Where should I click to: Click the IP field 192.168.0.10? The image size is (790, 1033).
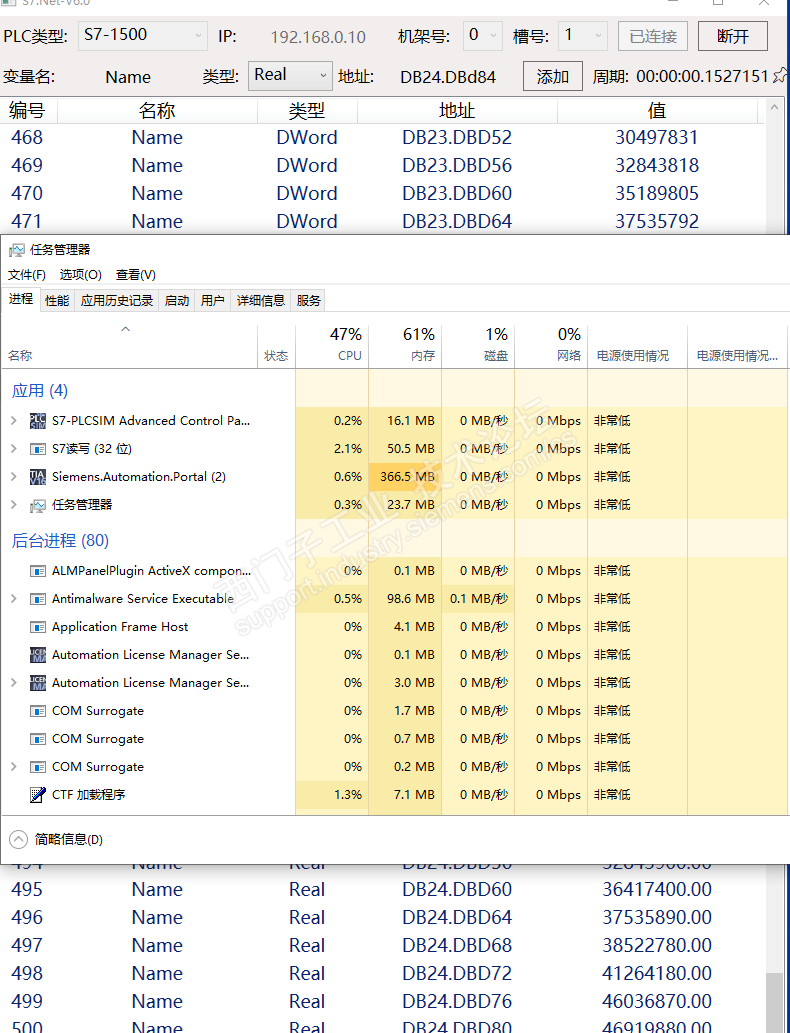(x=318, y=37)
